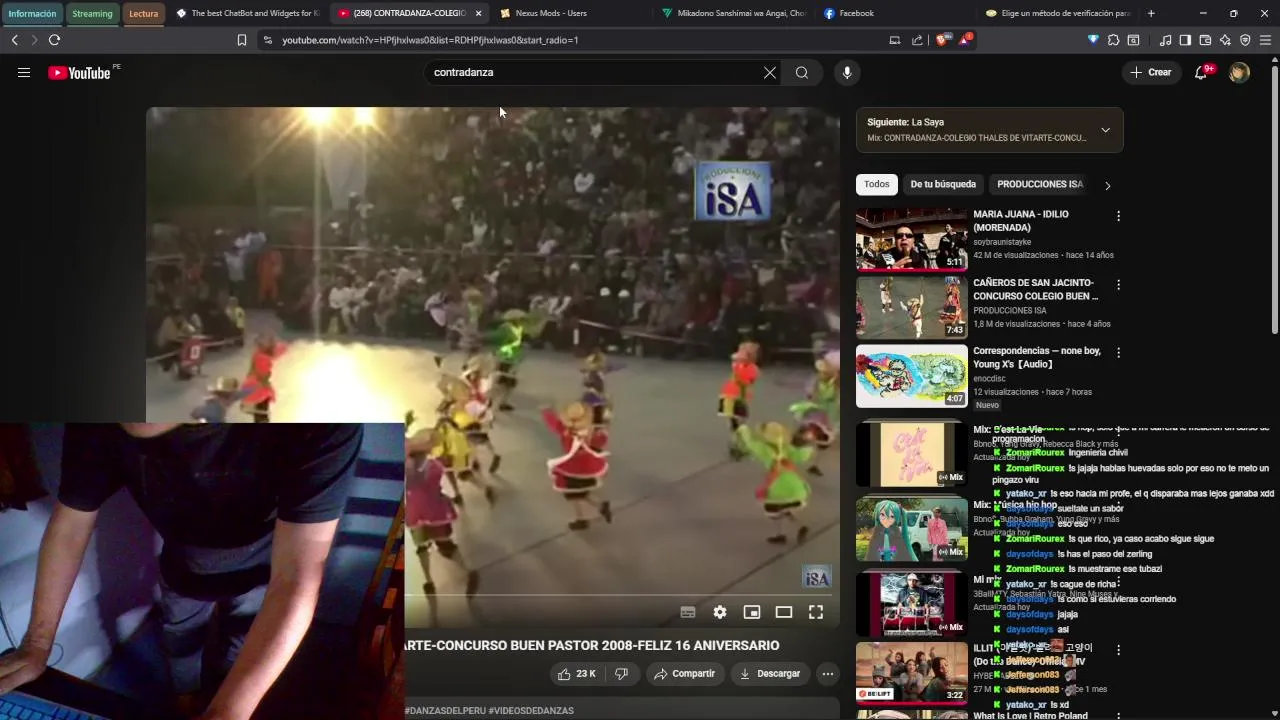This screenshot has height=720, width=1280.
Task: Go back with the browser back arrow
Action: 14,40
